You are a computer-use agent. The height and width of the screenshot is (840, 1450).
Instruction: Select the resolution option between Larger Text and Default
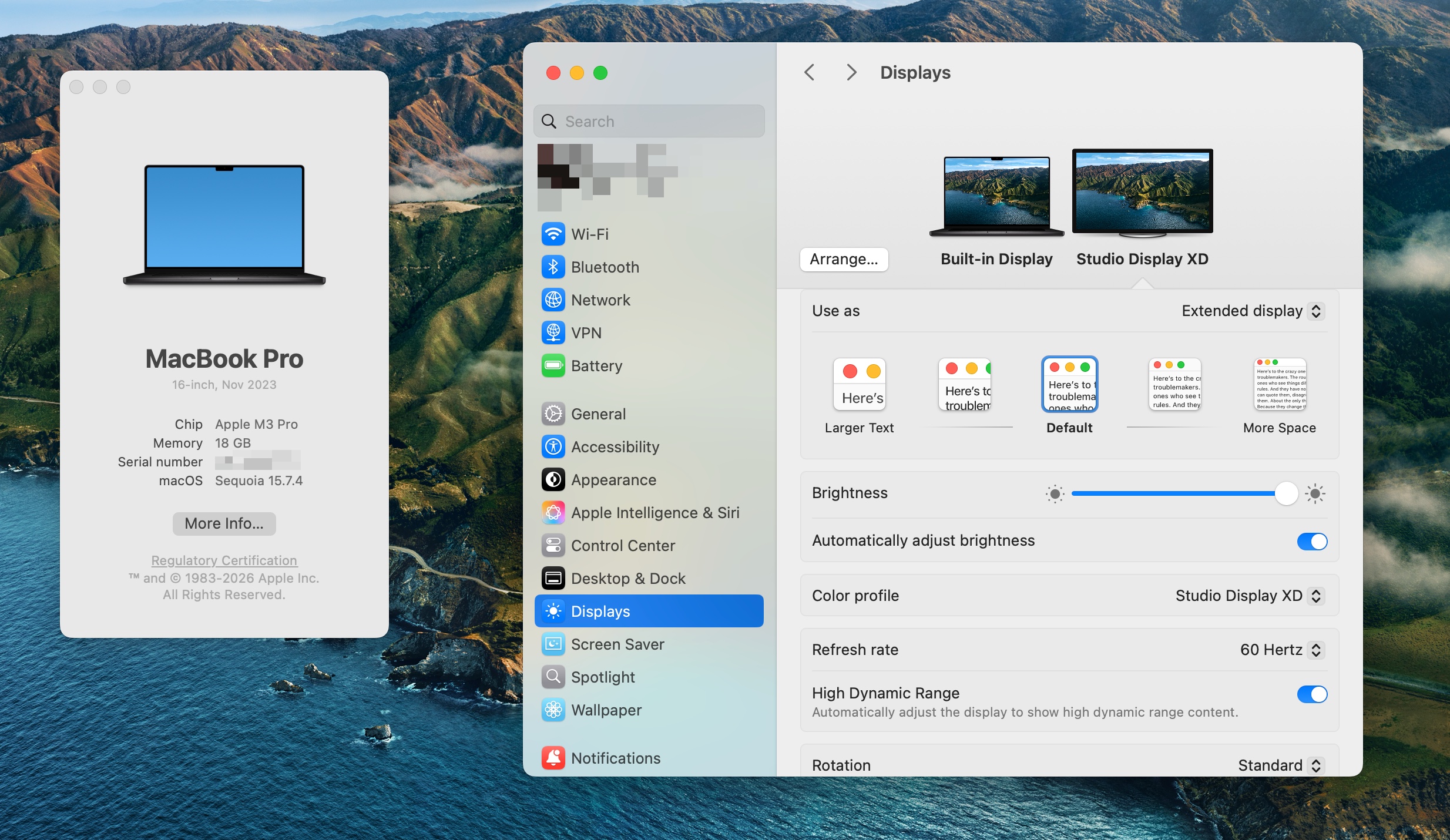pyautogui.click(x=965, y=385)
